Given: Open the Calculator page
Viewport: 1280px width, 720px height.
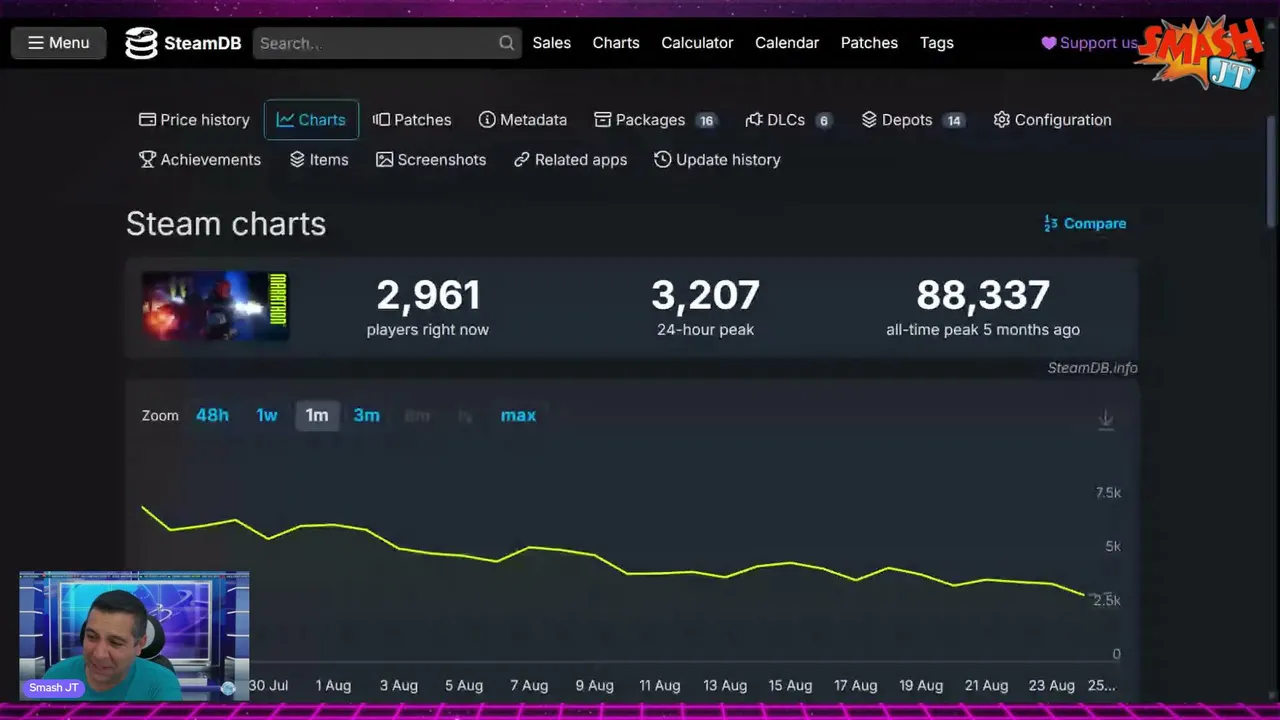Looking at the screenshot, I should (697, 43).
